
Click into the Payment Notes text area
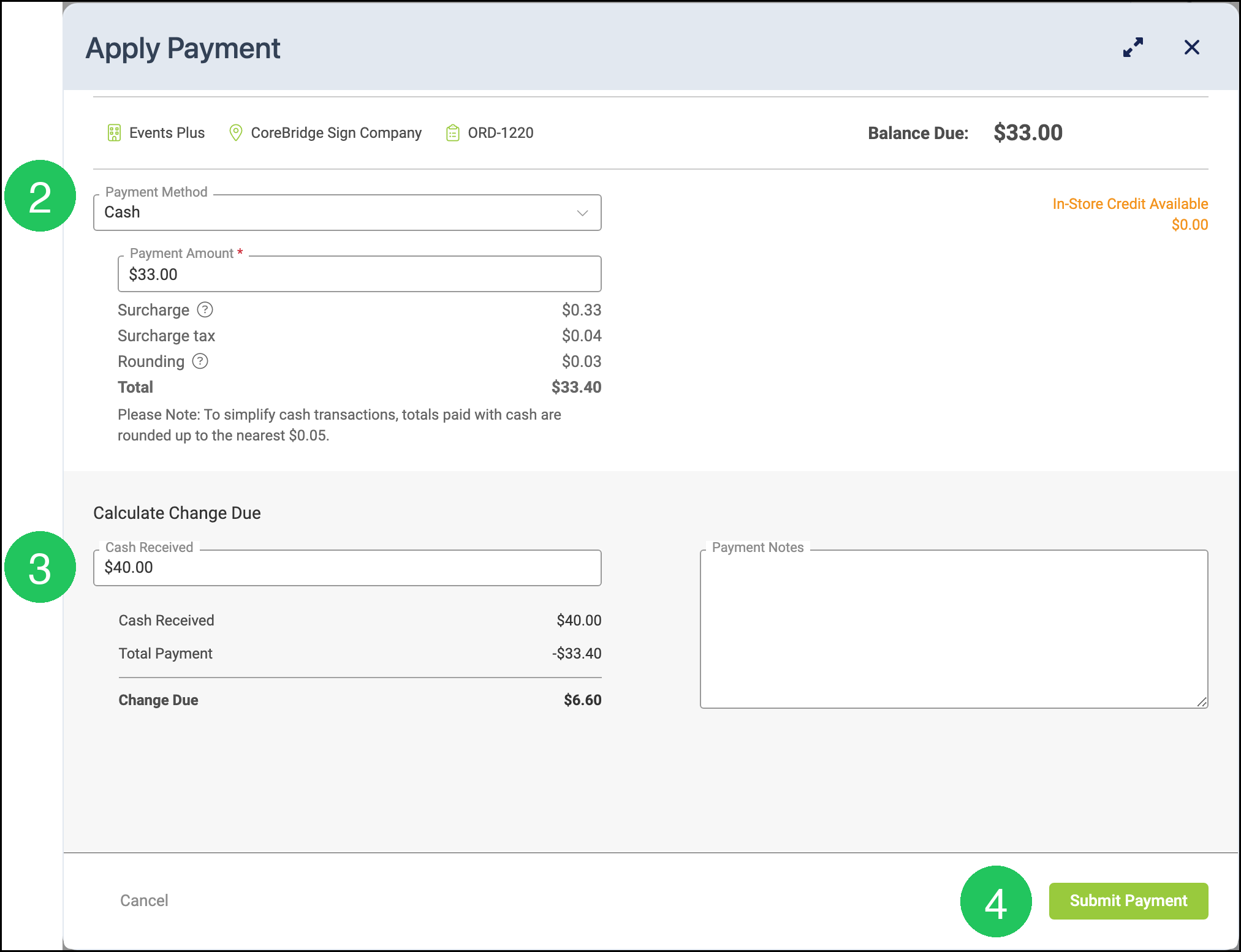(954, 629)
